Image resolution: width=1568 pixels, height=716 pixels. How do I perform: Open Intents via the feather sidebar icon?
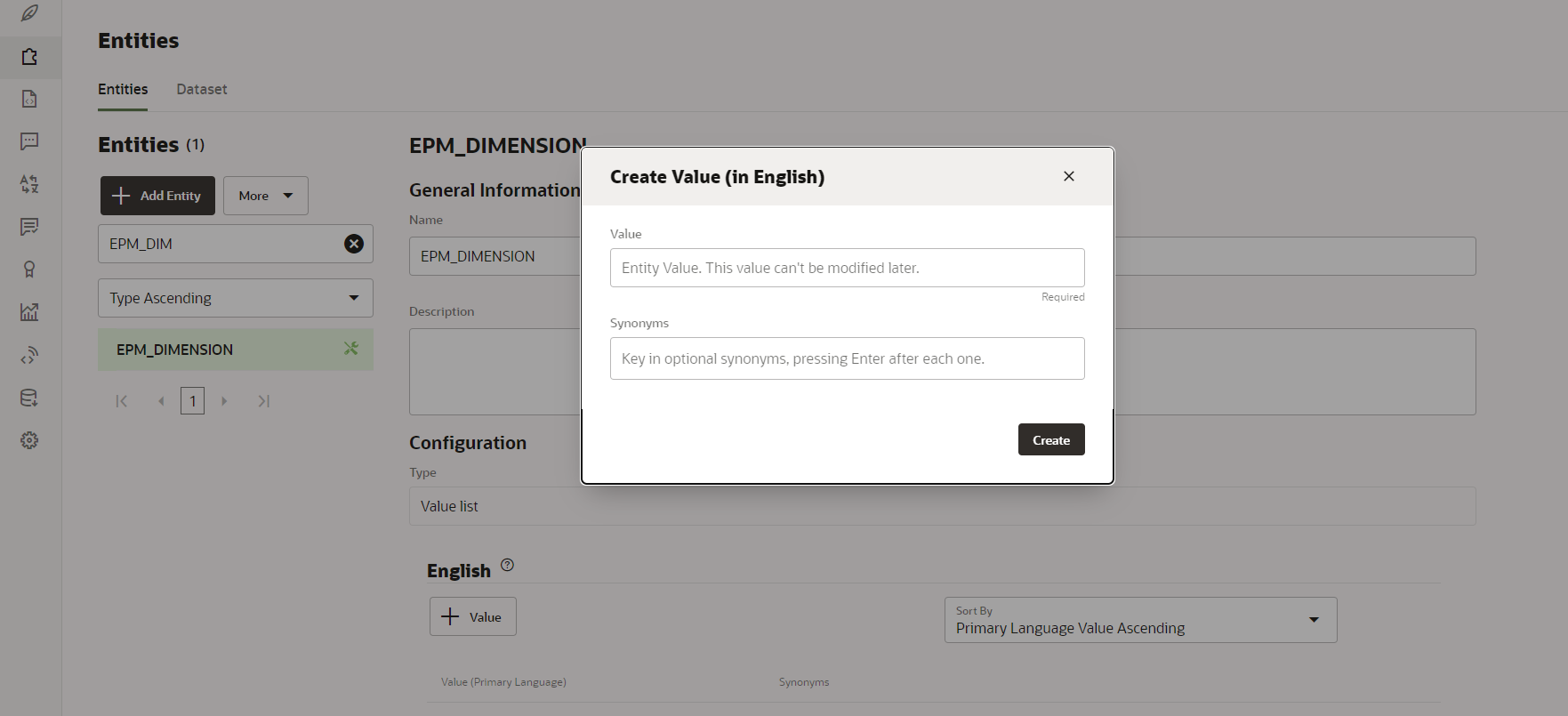29,14
